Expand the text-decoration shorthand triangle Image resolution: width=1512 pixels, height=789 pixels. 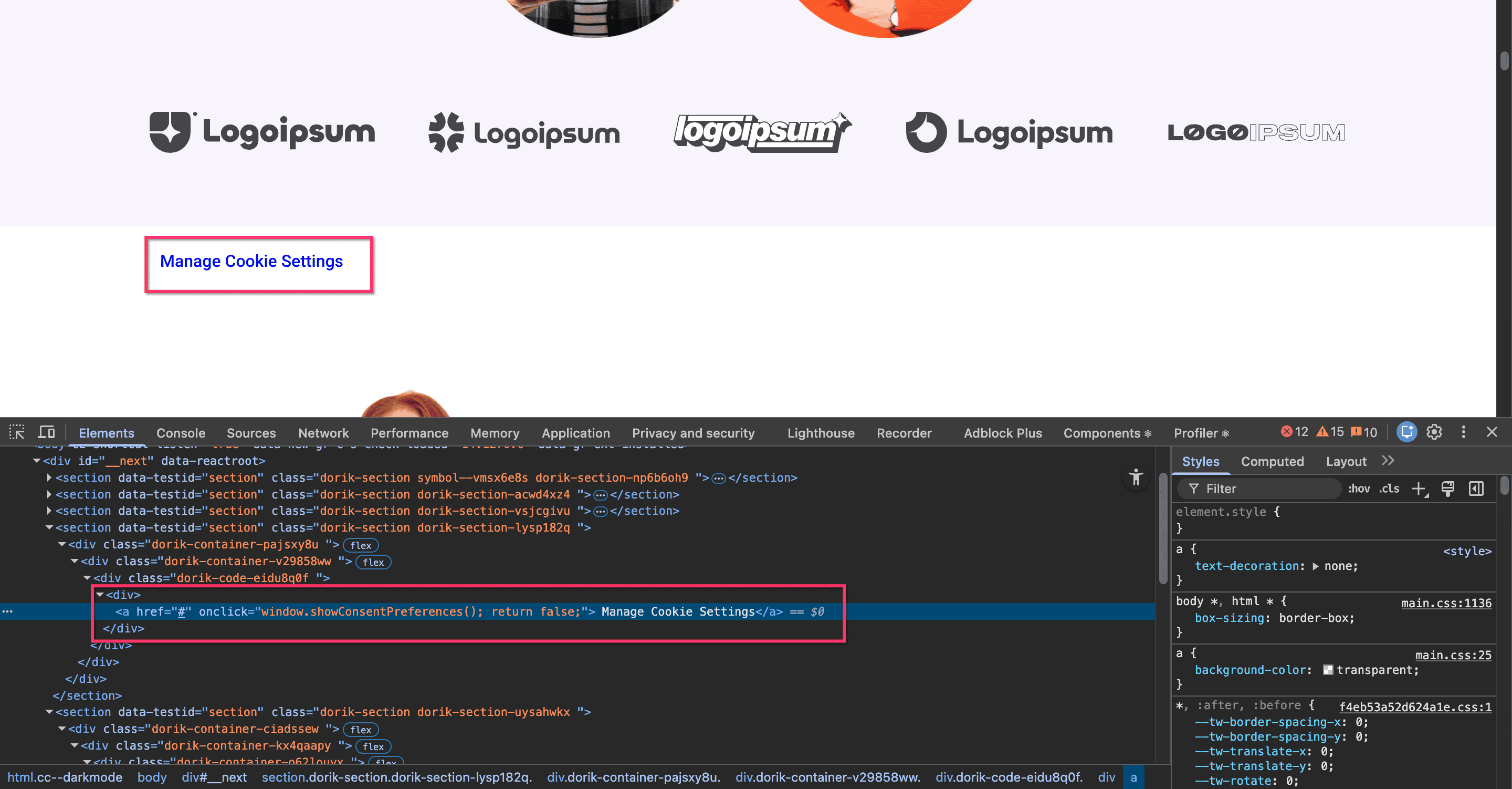pyautogui.click(x=1315, y=566)
